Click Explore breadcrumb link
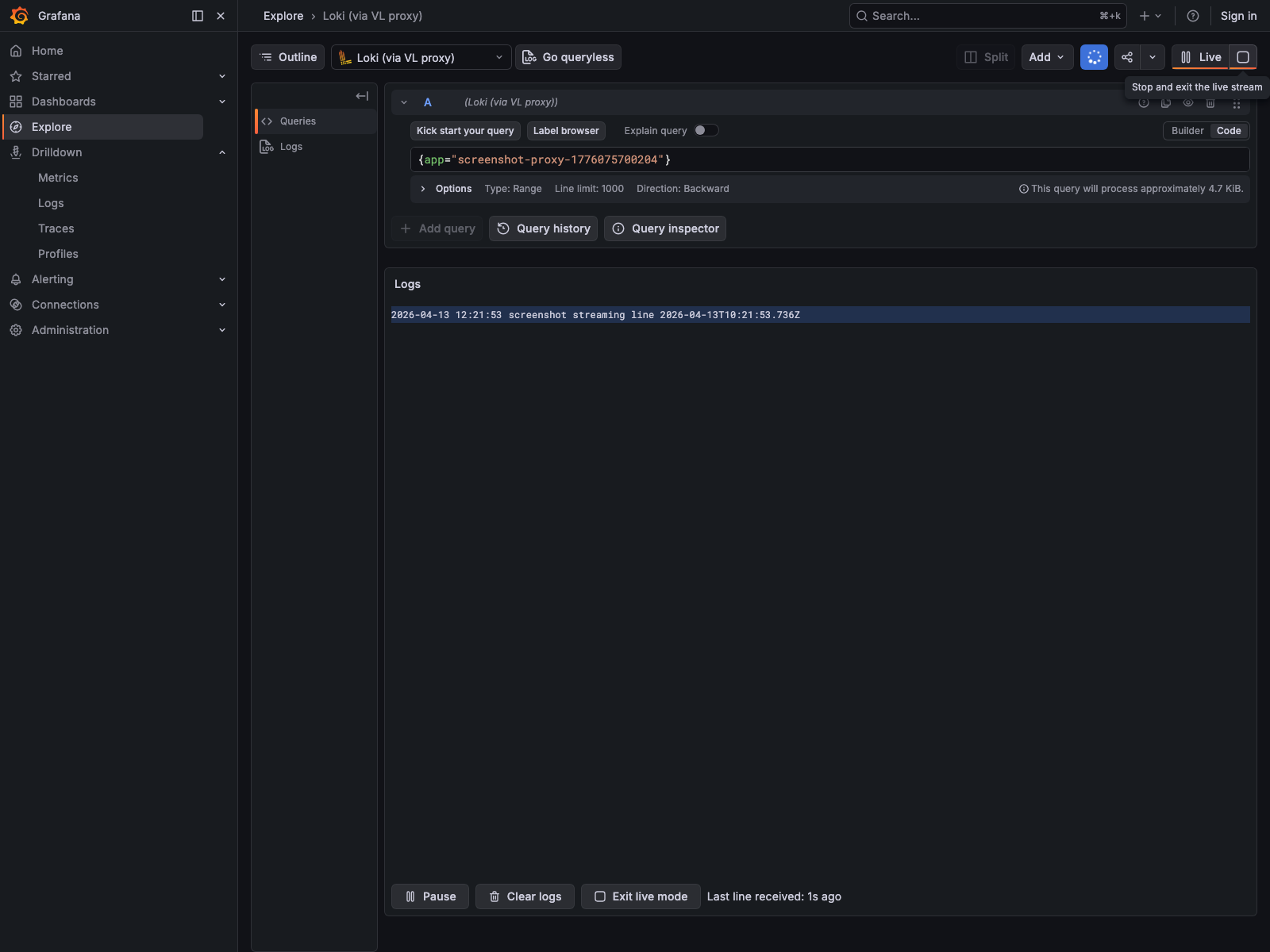1270x952 pixels. point(283,16)
